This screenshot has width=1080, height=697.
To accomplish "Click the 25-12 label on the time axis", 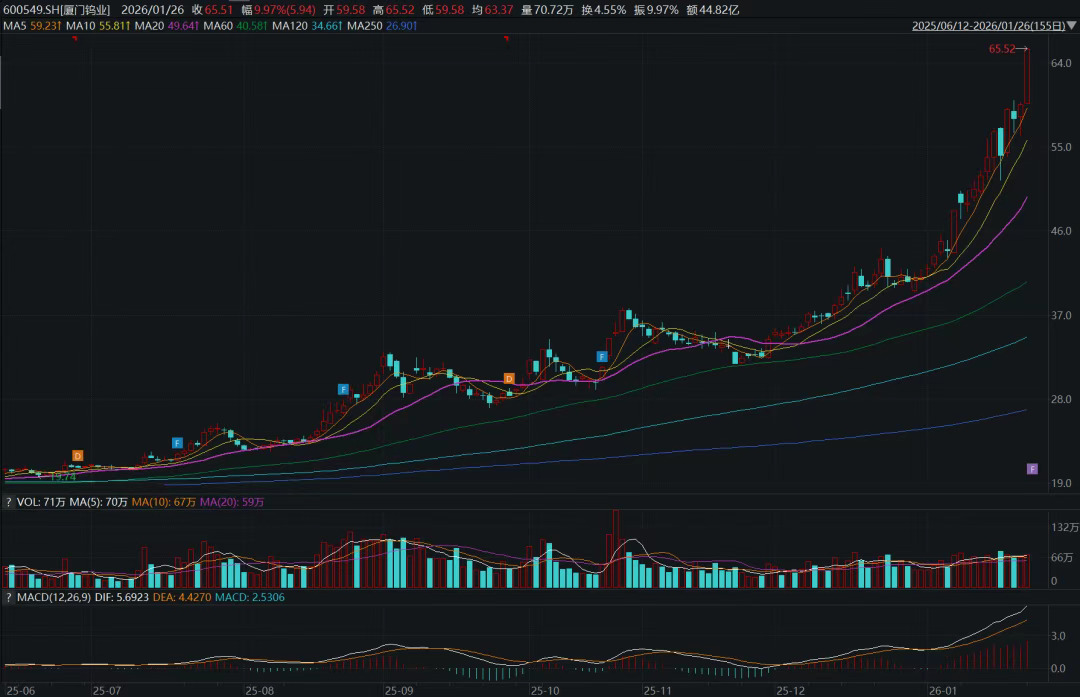I will point(790,690).
